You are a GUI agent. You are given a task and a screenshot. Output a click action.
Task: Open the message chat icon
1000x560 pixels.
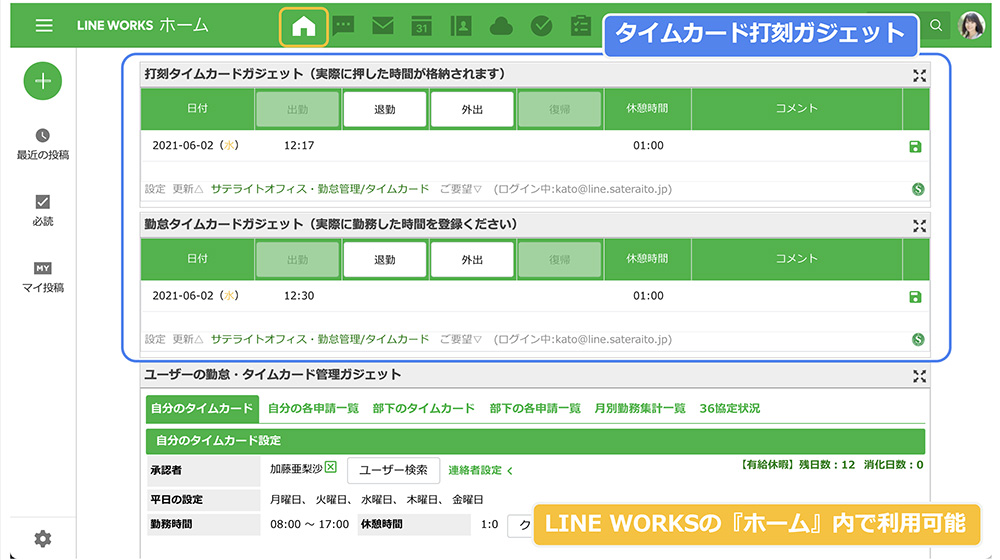point(343,26)
